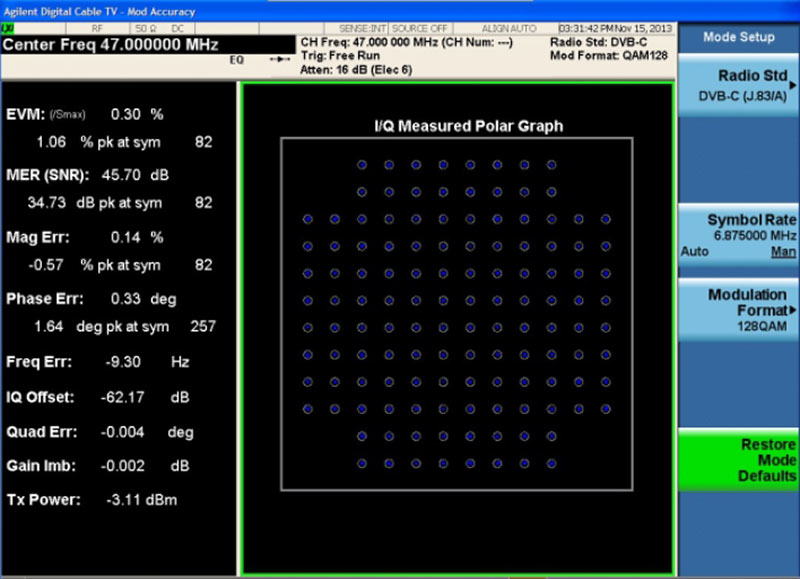Click the ALIGN AUTO status indicator
Viewport: 800px width, 579px height.
coord(509,29)
